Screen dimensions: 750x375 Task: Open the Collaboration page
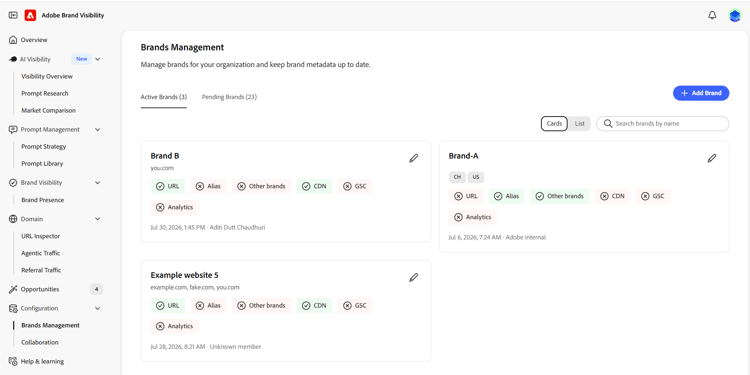[x=40, y=342]
